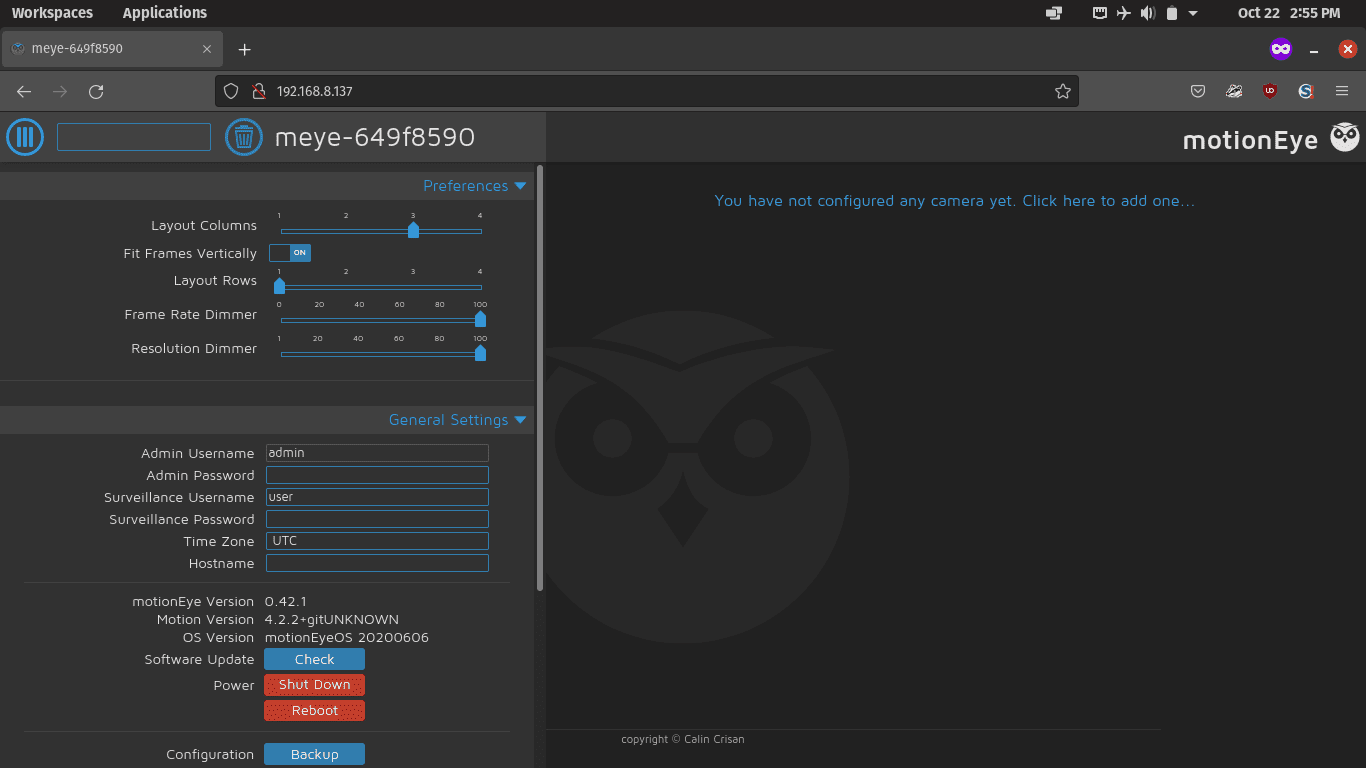This screenshot has height=768, width=1366.
Task: Select the meye-649f8590 browser tab
Action: tap(110, 48)
